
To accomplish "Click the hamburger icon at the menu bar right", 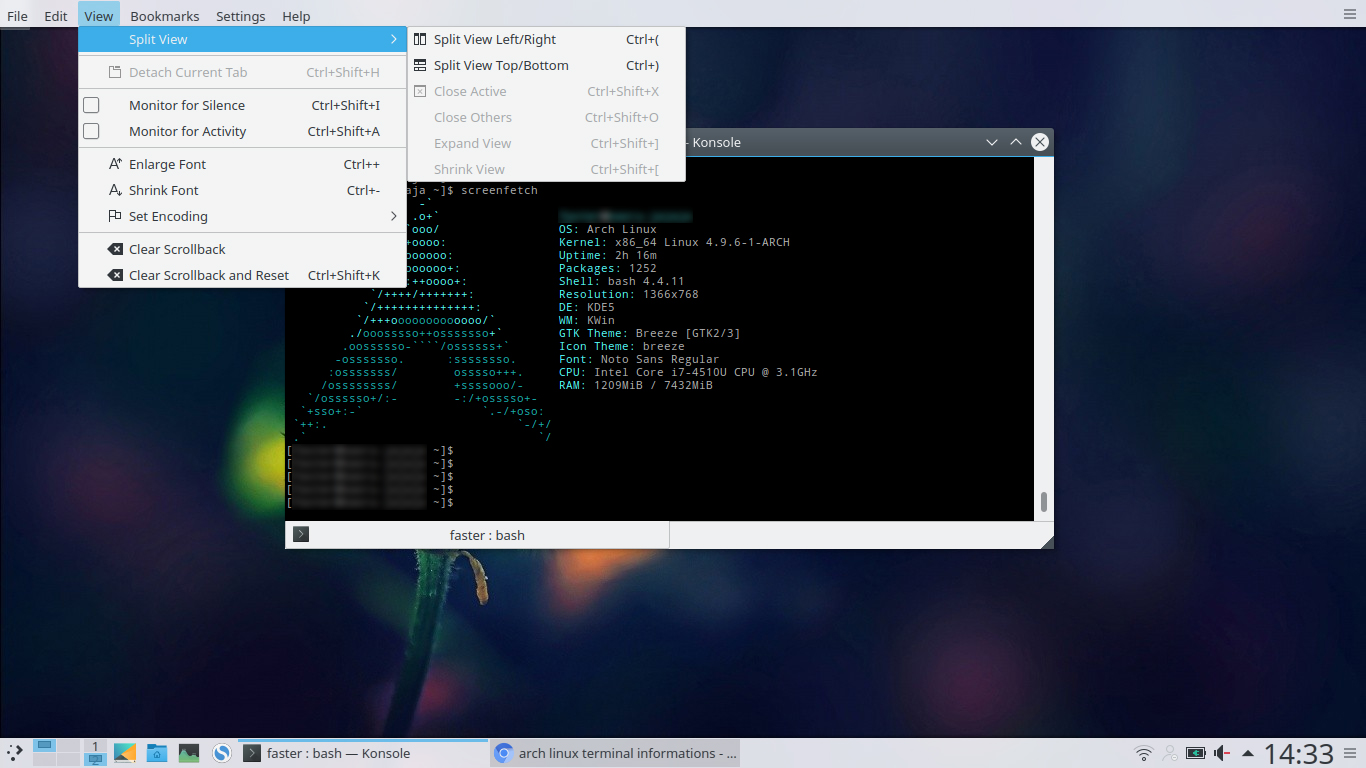I will point(1351,15).
